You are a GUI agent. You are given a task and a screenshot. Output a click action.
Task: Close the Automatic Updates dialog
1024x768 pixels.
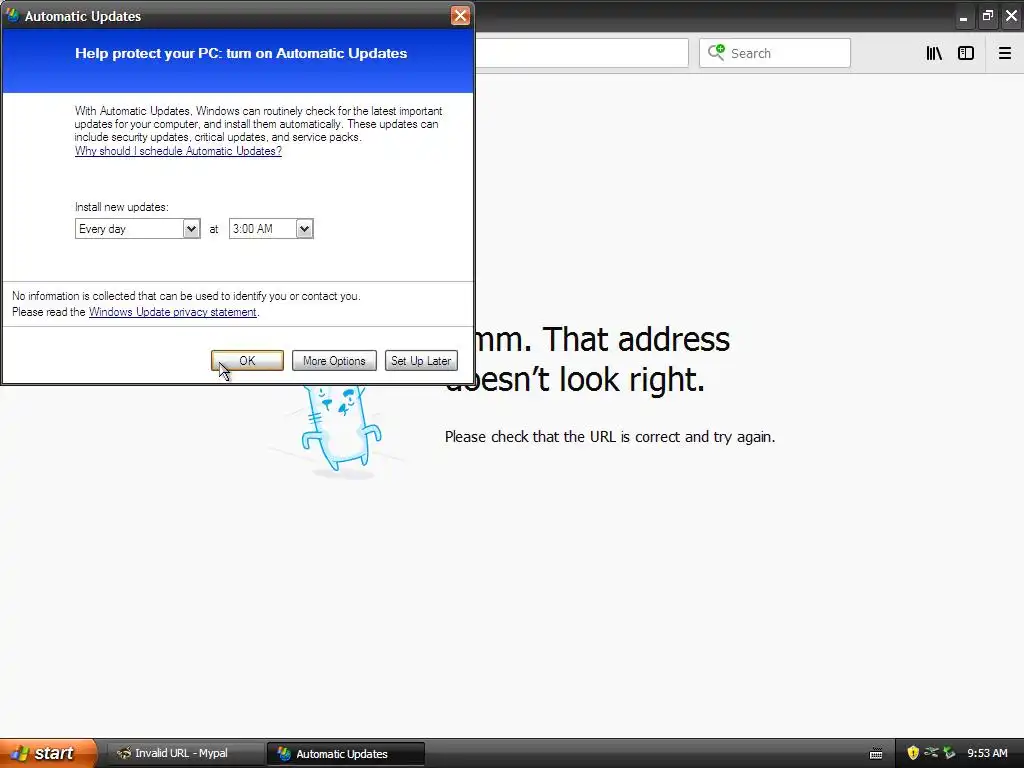point(460,16)
